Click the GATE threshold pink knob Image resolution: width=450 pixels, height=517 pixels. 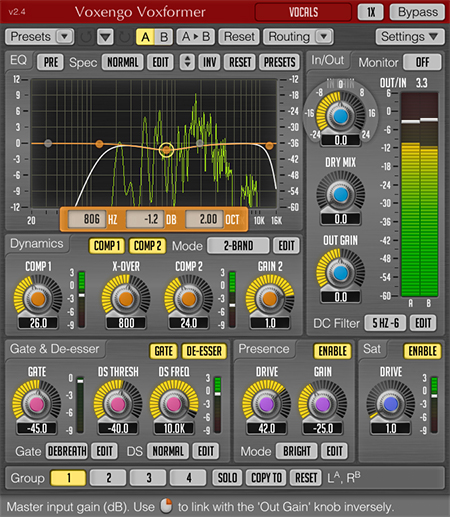(37, 404)
